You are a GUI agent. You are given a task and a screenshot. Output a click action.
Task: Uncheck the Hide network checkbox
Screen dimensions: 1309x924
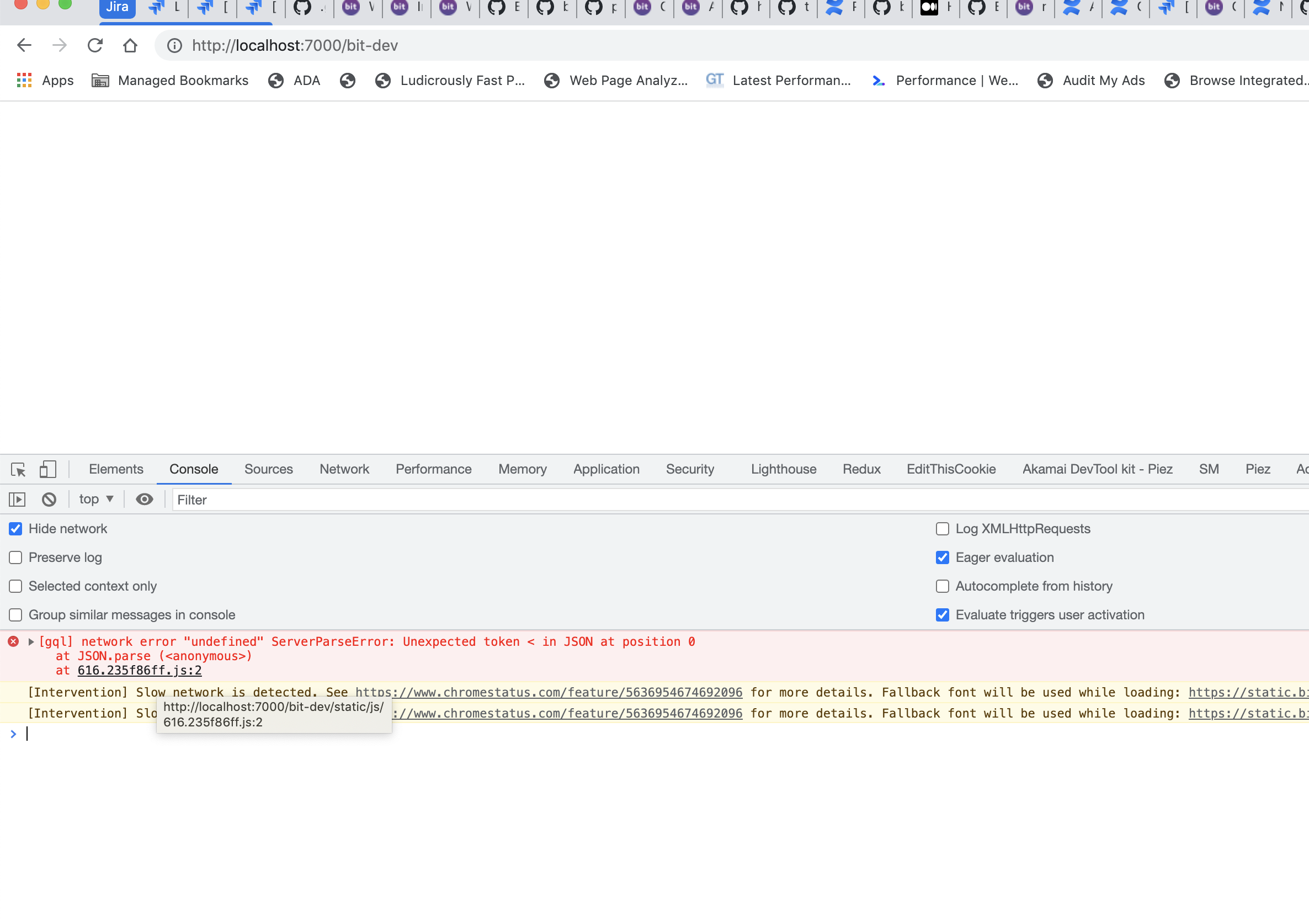click(15, 529)
